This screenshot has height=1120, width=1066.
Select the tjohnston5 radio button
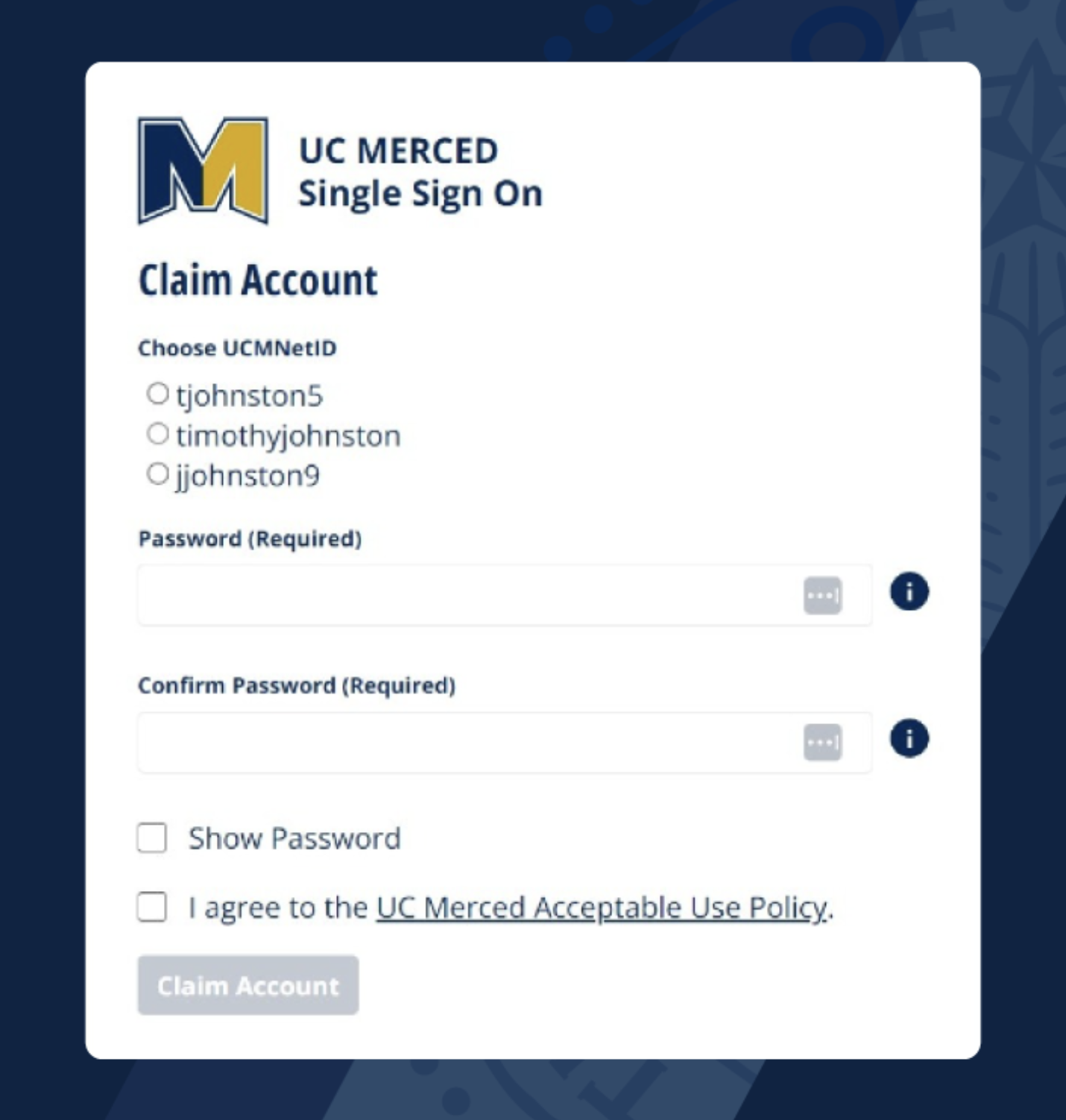(157, 394)
